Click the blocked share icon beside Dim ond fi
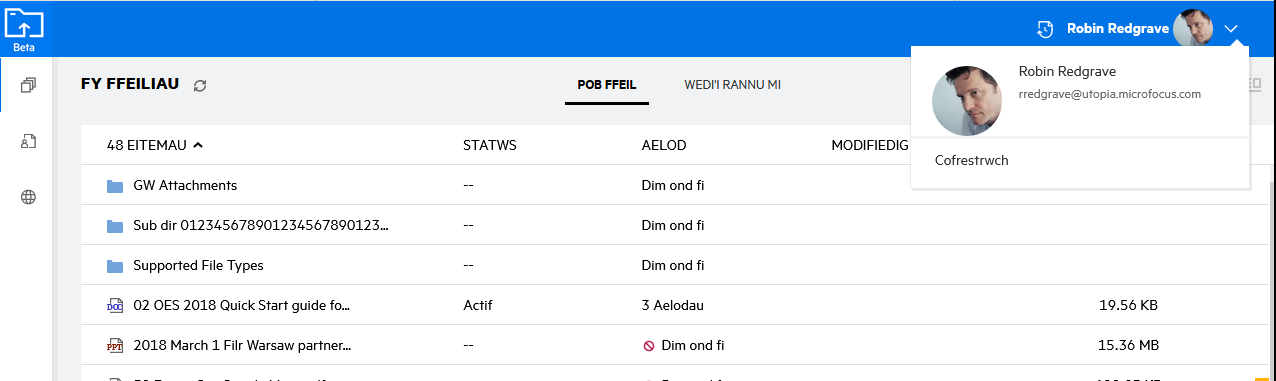The width and height of the screenshot is (1276, 381). coord(649,346)
